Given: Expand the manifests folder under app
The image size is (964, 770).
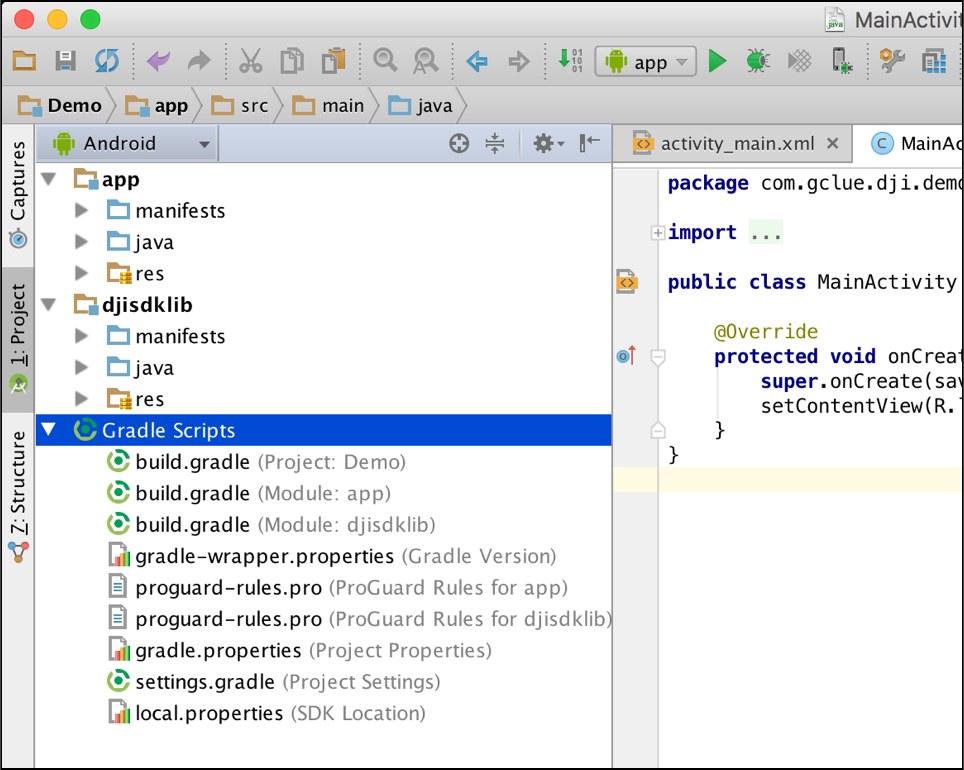Looking at the screenshot, I should click(82, 211).
